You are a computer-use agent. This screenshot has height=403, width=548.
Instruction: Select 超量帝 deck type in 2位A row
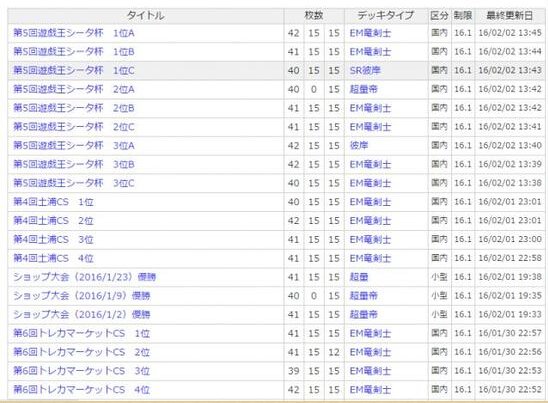click(x=363, y=89)
